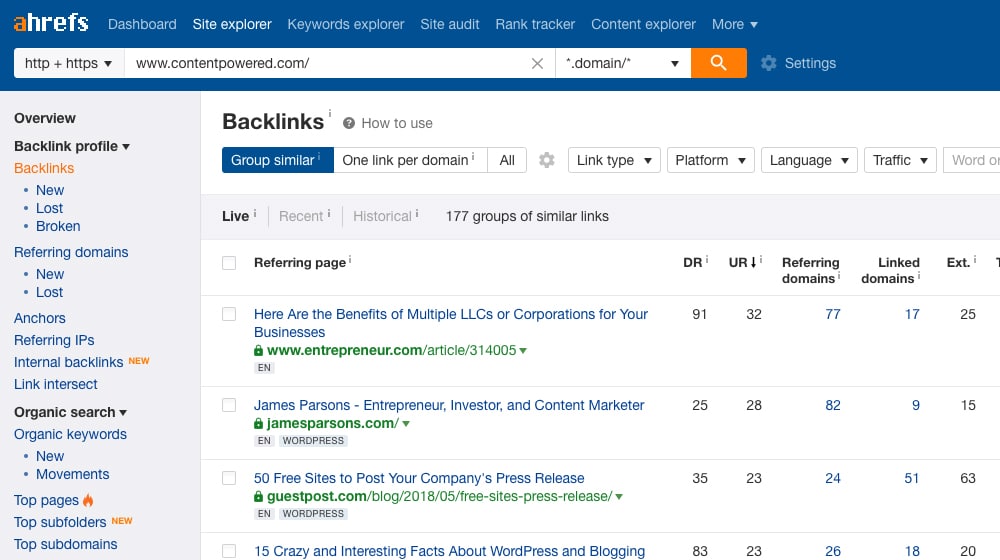
Task: Check the 50 Free Sites row checkbox
Action: pos(229,478)
